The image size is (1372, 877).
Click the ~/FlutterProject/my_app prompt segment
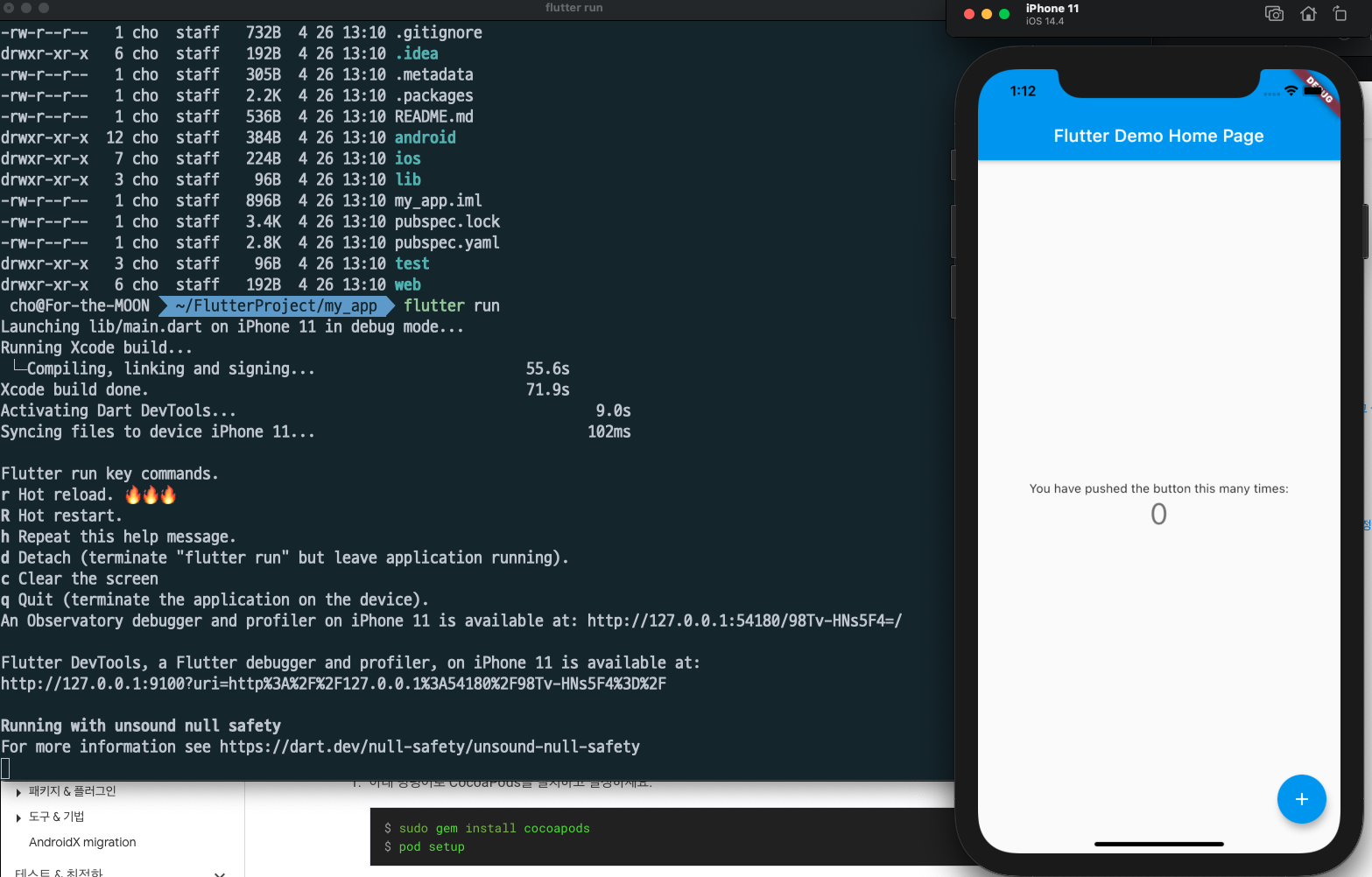point(276,305)
